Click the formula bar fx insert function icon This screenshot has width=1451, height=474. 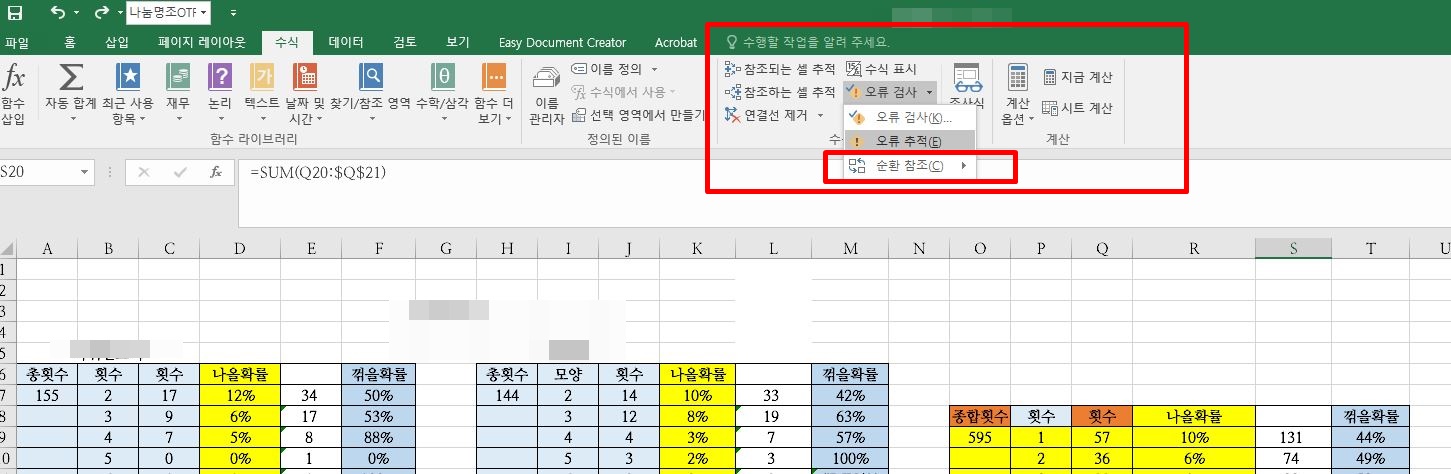(216, 172)
